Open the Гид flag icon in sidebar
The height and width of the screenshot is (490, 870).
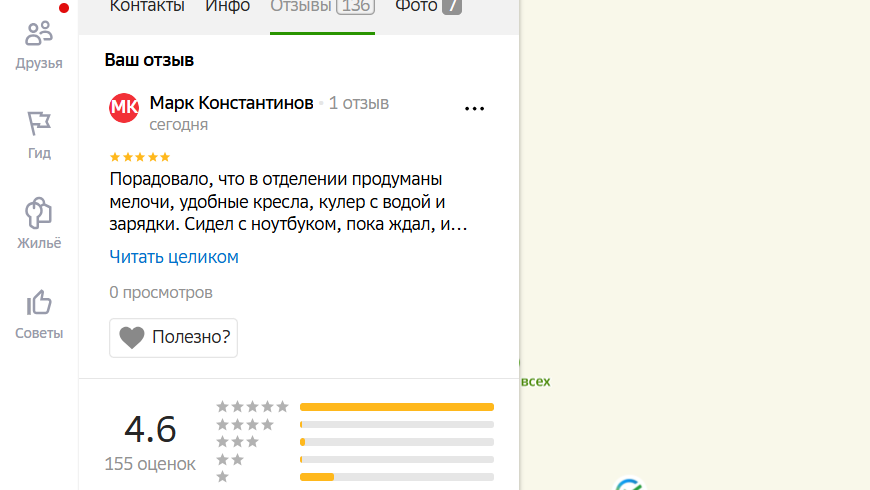click(x=39, y=123)
